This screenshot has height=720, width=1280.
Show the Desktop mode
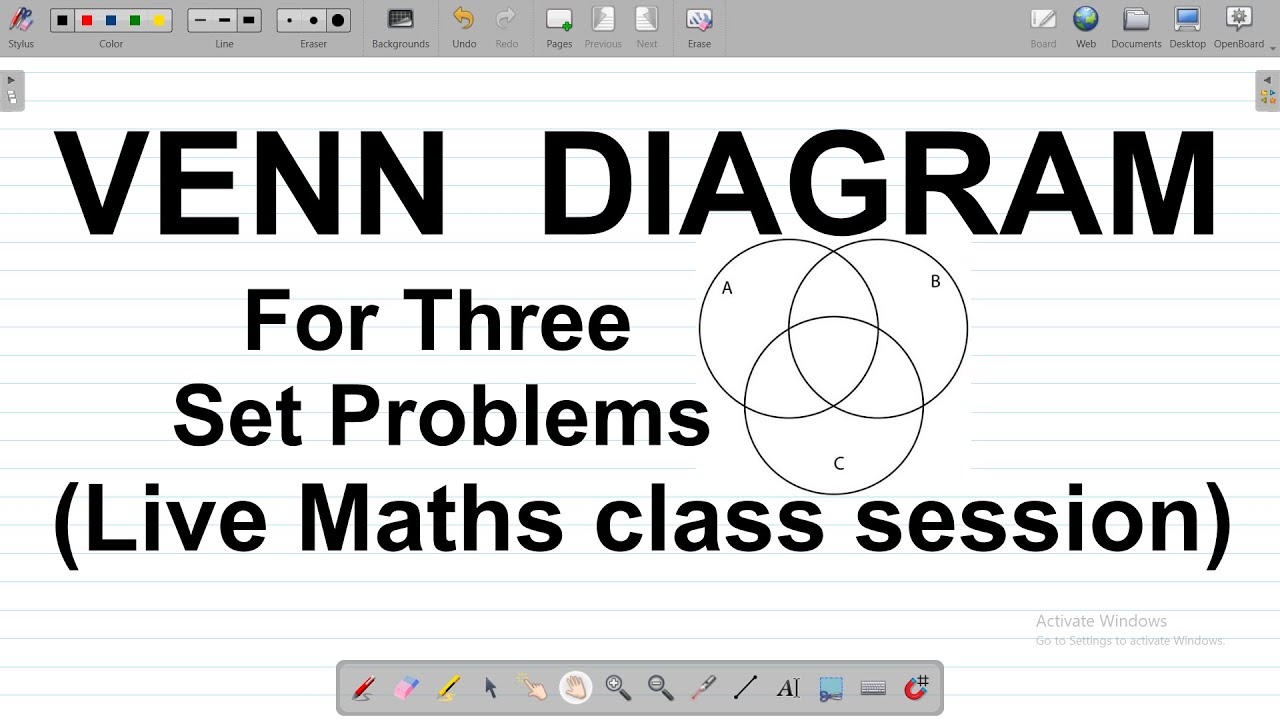1187,27
